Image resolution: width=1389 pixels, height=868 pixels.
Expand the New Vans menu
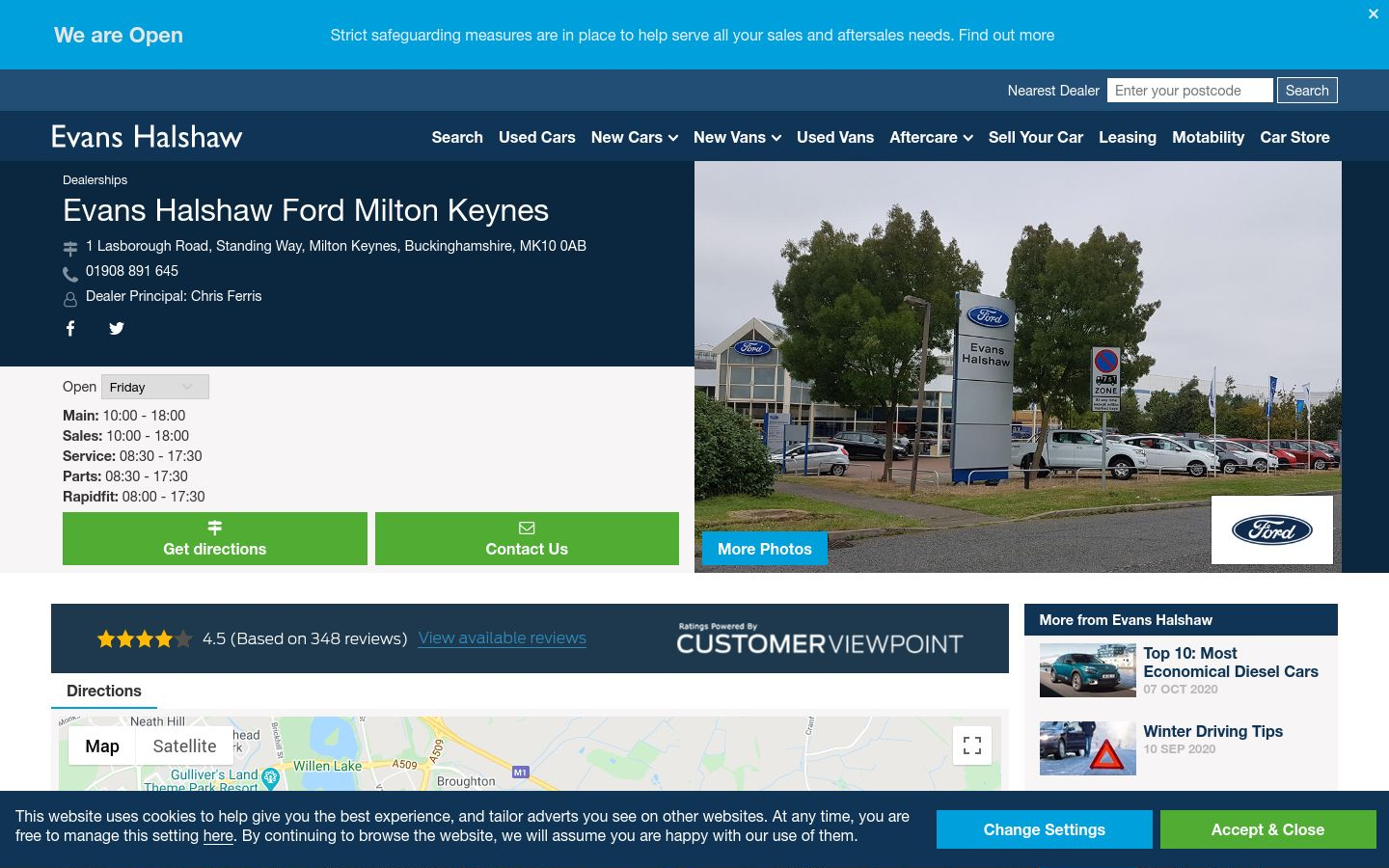click(x=737, y=137)
